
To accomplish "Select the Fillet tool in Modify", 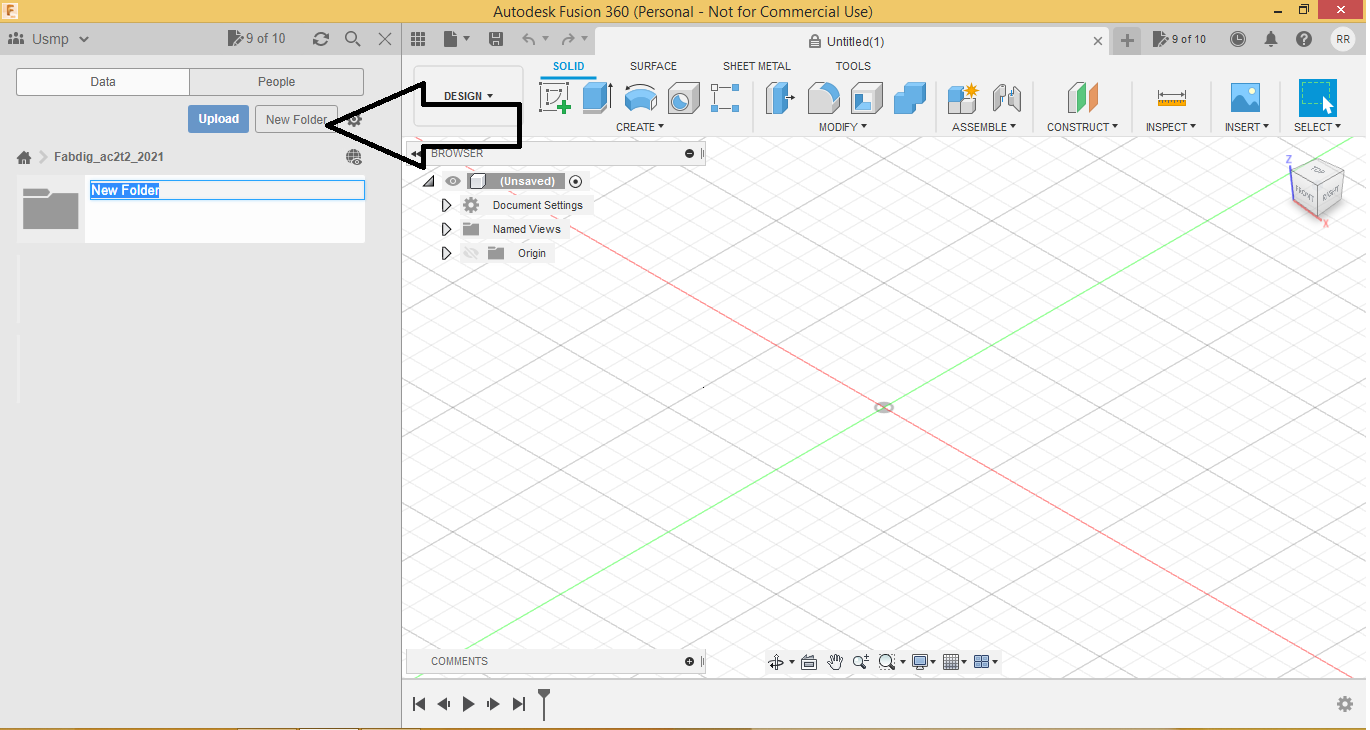I will [823, 97].
